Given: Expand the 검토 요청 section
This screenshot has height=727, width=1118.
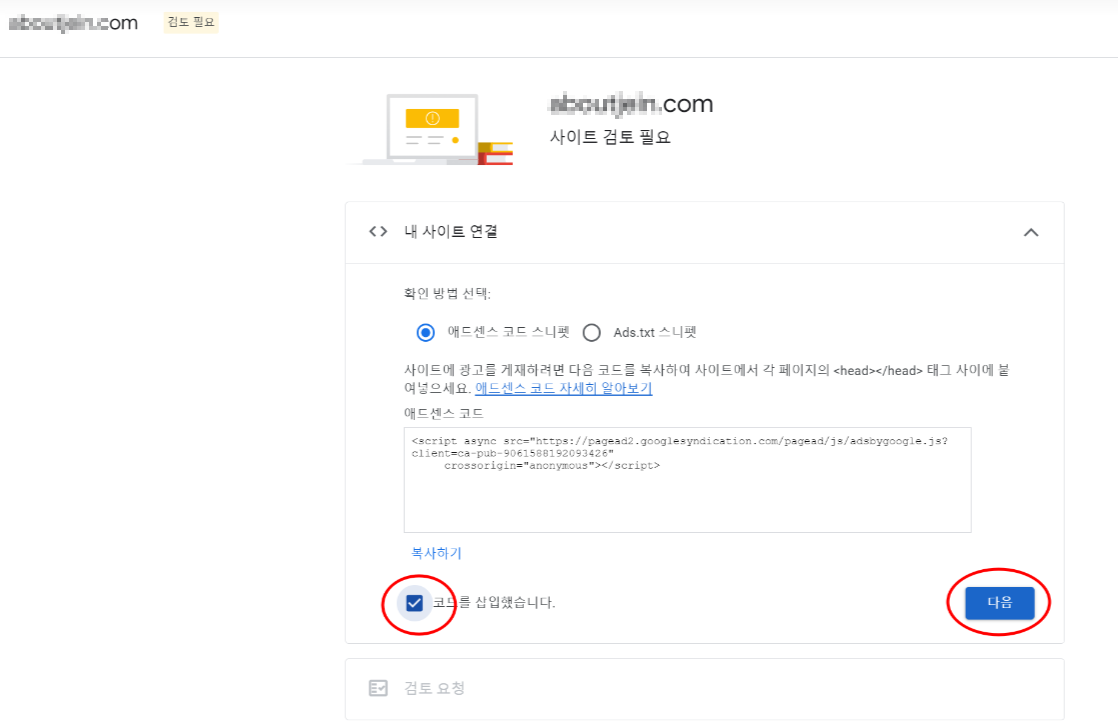Looking at the screenshot, I should click(x=704, y=689).
